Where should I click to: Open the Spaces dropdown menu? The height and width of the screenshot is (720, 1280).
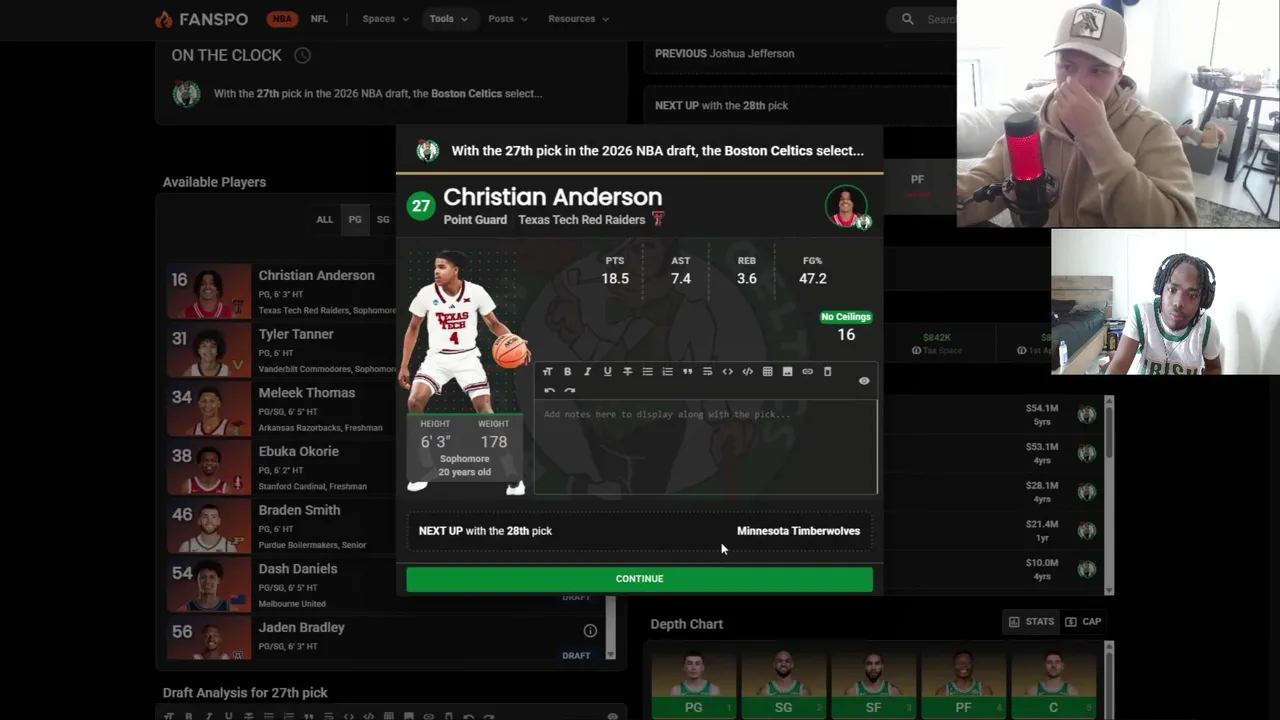point(385,19)
